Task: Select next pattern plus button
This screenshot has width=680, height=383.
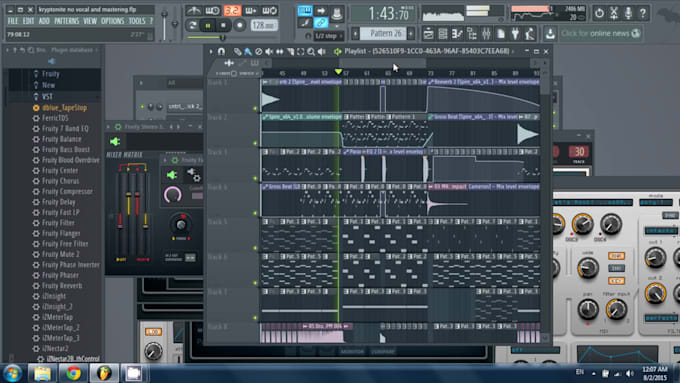Action: (411, 33)
